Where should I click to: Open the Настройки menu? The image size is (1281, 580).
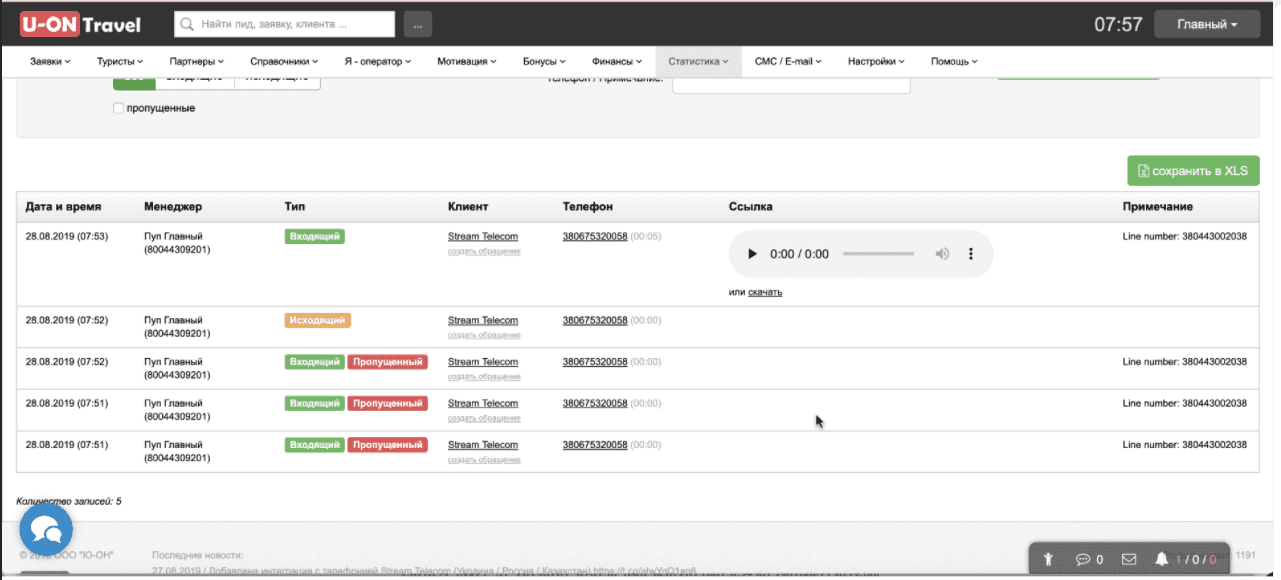pyautogui.click(x=877, y=61)
